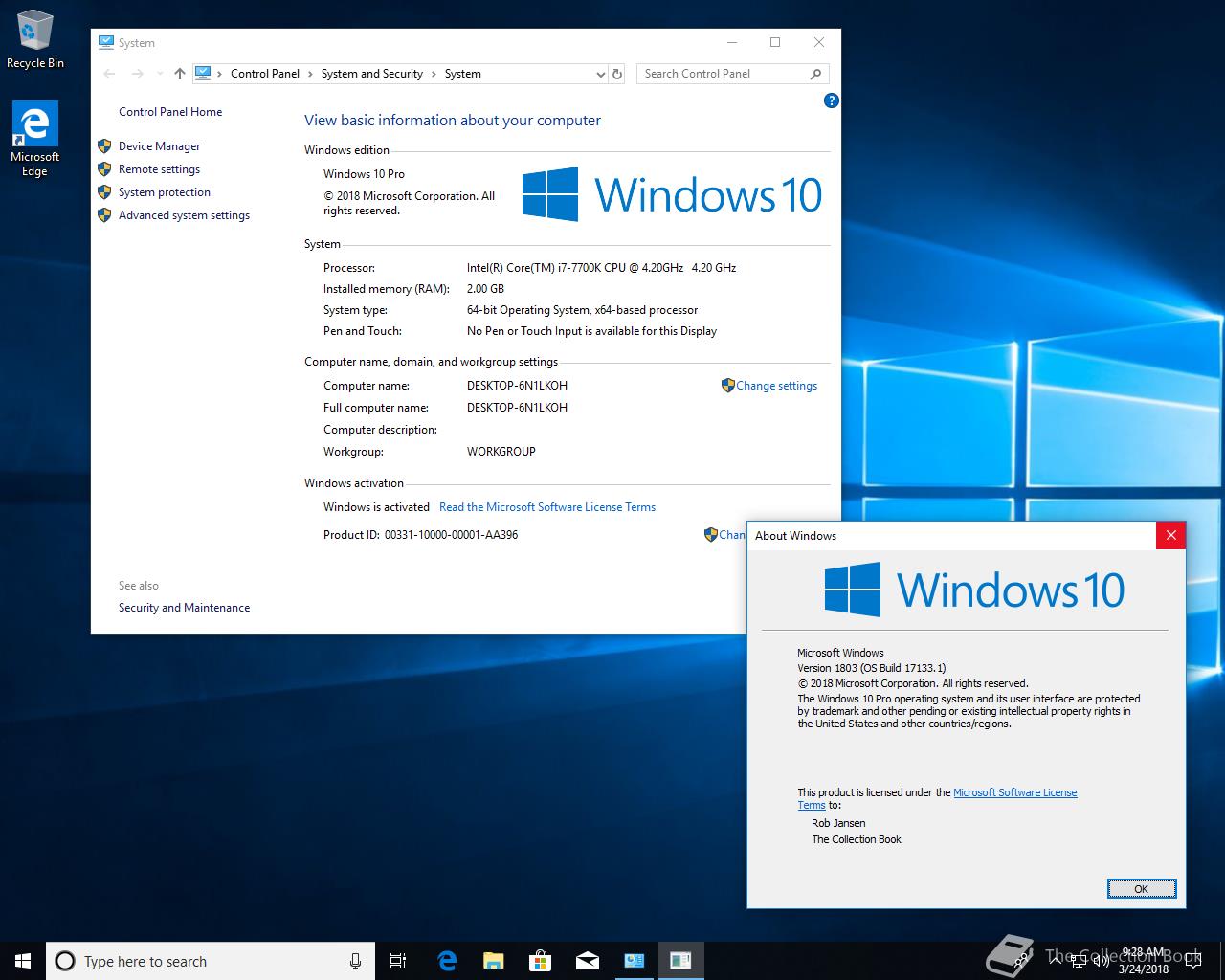This screenshot has width=1225, height=980.
Task: Open Remote settings link
Action: (x=159, y=169)
